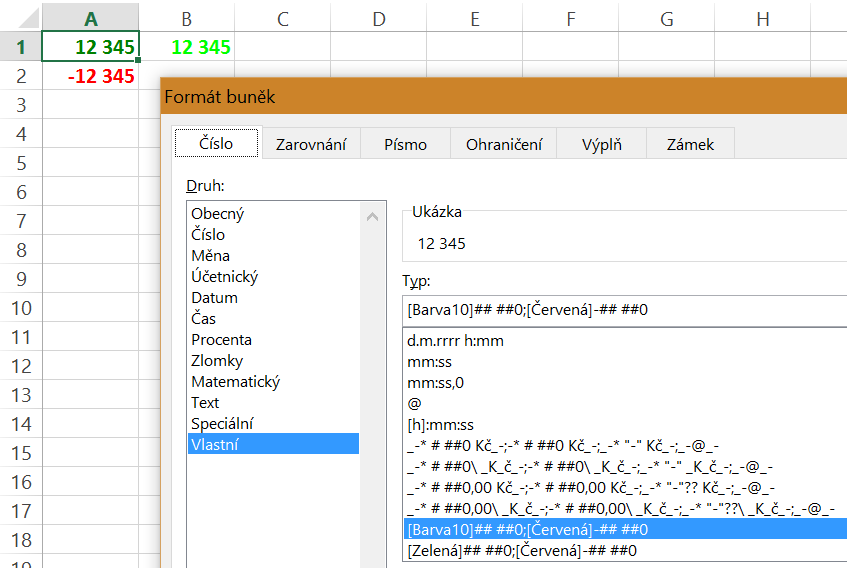Image resolution: width=847 pixels, height=568 pixels.
Task: Click cell A2 with red -12 345
Action: [x=91, y=77]
